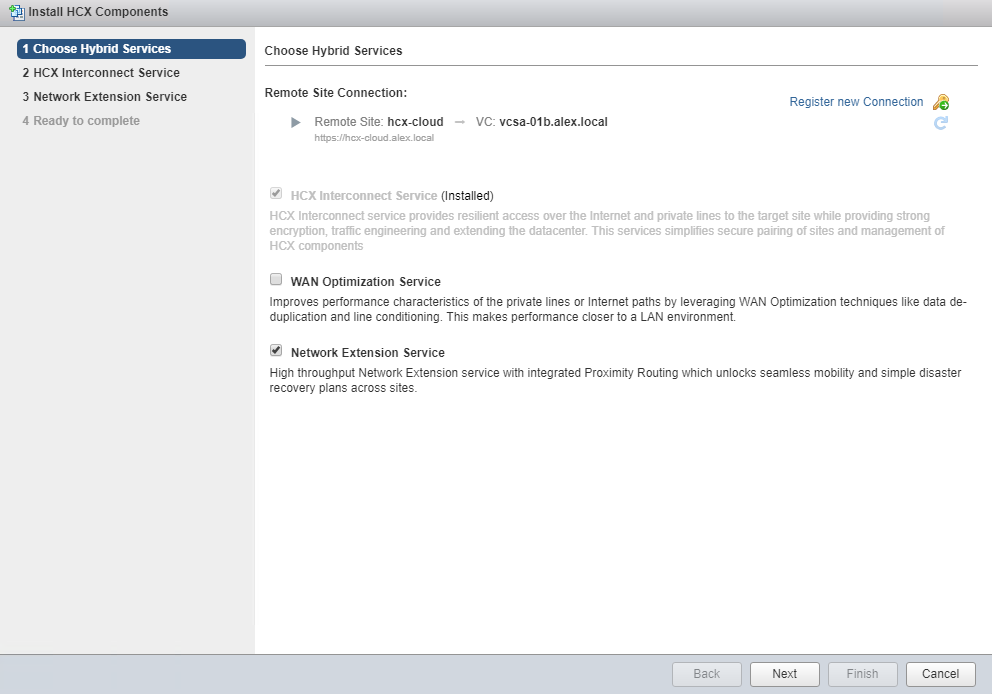
Task: Open the Register new Connection link
Action: tap(856, 102)
